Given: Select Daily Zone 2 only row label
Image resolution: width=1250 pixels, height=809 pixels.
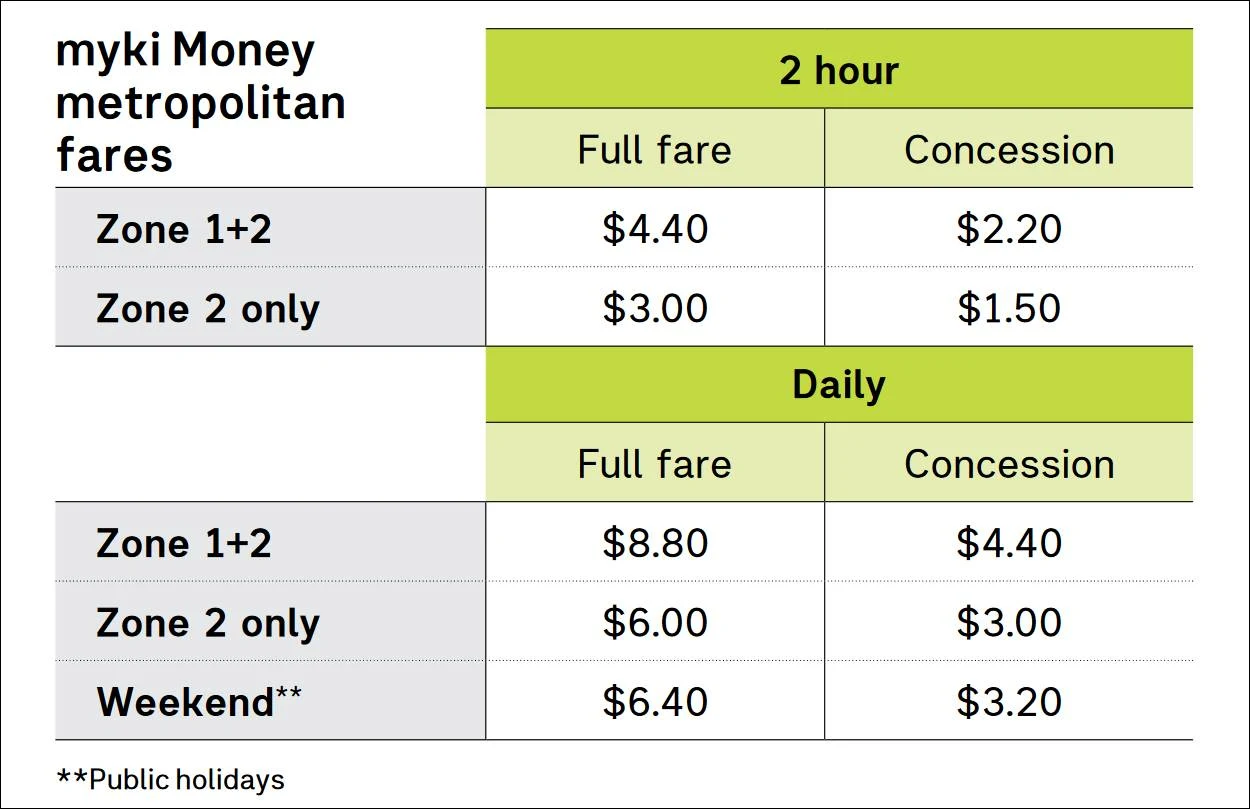Looking at the screenshot, I should [x=208, y=622].
